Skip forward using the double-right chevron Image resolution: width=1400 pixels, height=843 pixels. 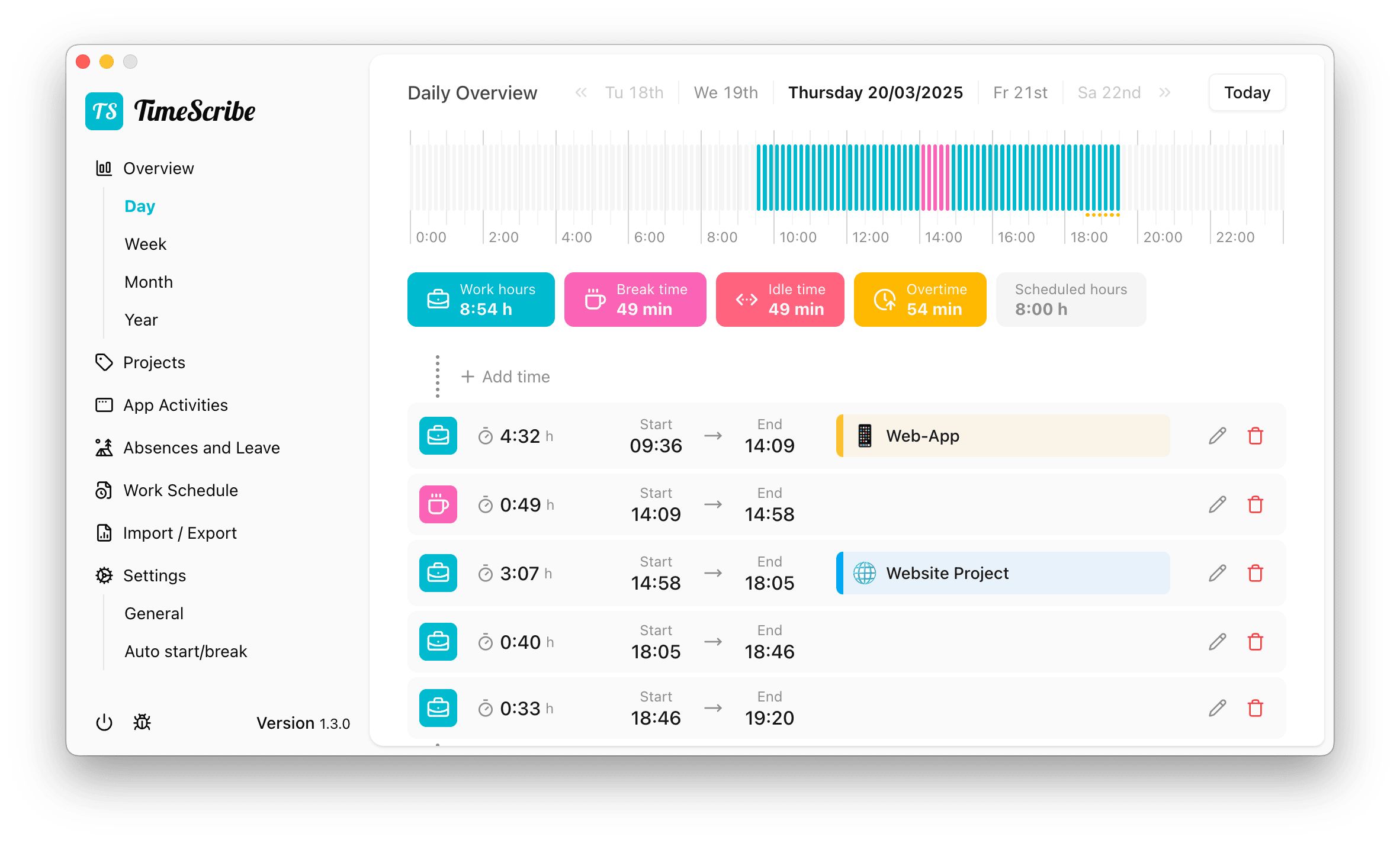(x=1164, y=92)
